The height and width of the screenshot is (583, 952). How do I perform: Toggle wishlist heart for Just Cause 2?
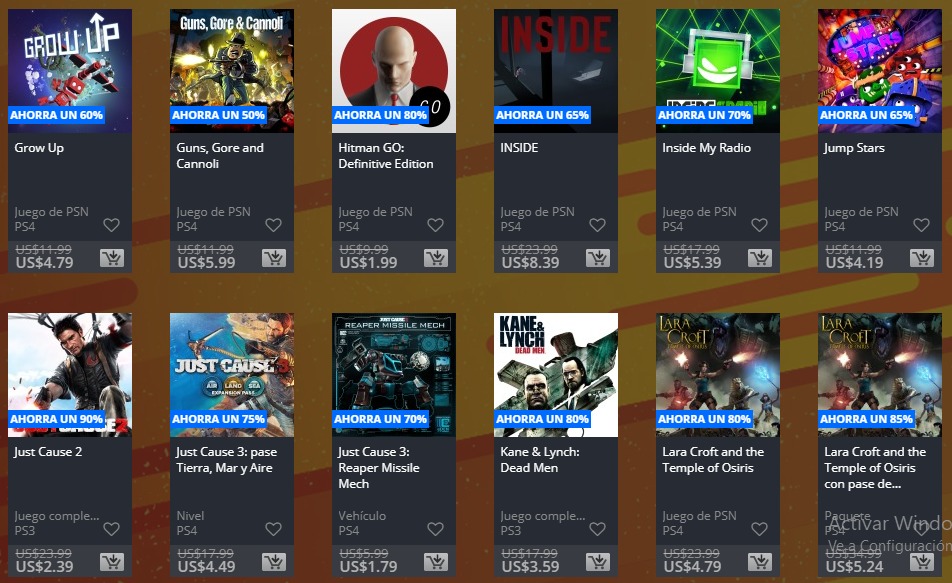pos(112,529)
